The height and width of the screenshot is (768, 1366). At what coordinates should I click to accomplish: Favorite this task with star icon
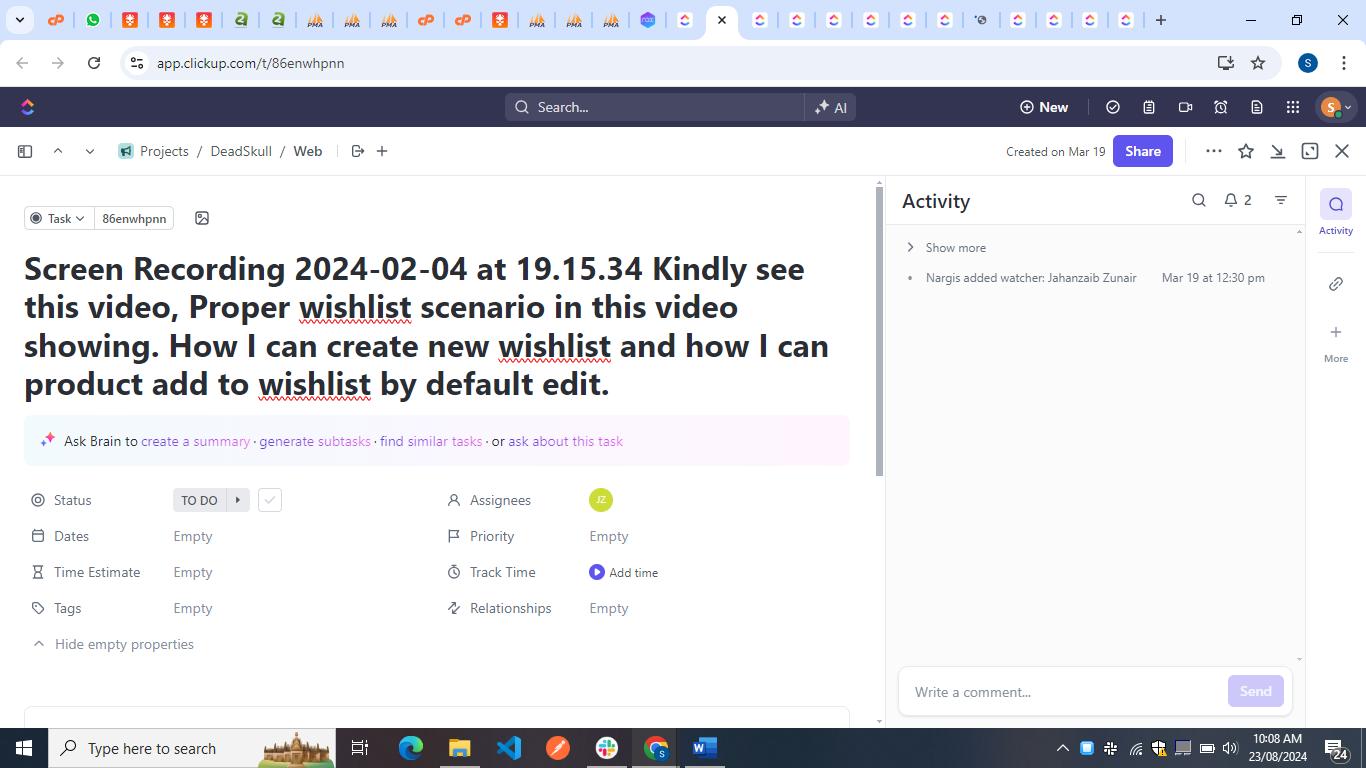click(1246, 151)
